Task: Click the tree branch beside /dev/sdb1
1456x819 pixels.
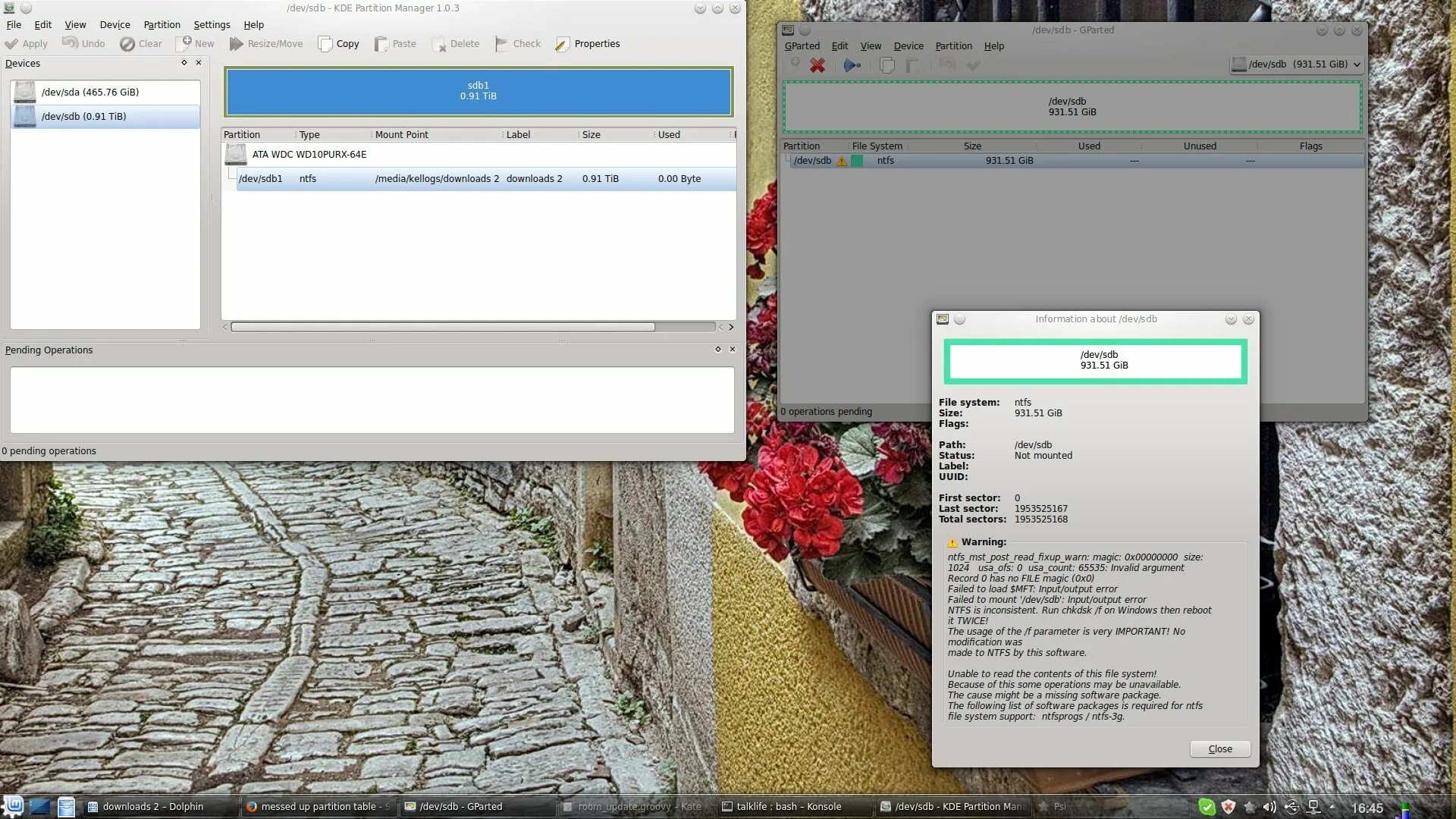Action: (232, 176)
